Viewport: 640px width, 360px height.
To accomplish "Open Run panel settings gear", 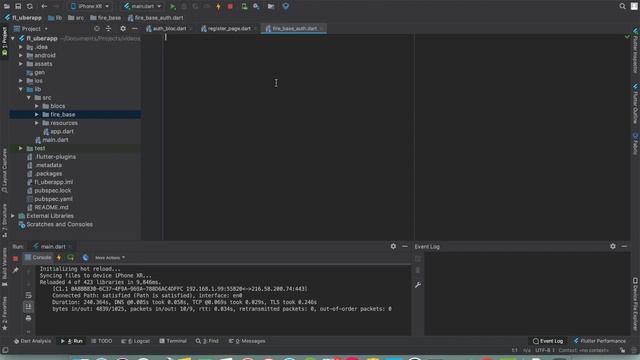I will [393, 246].
